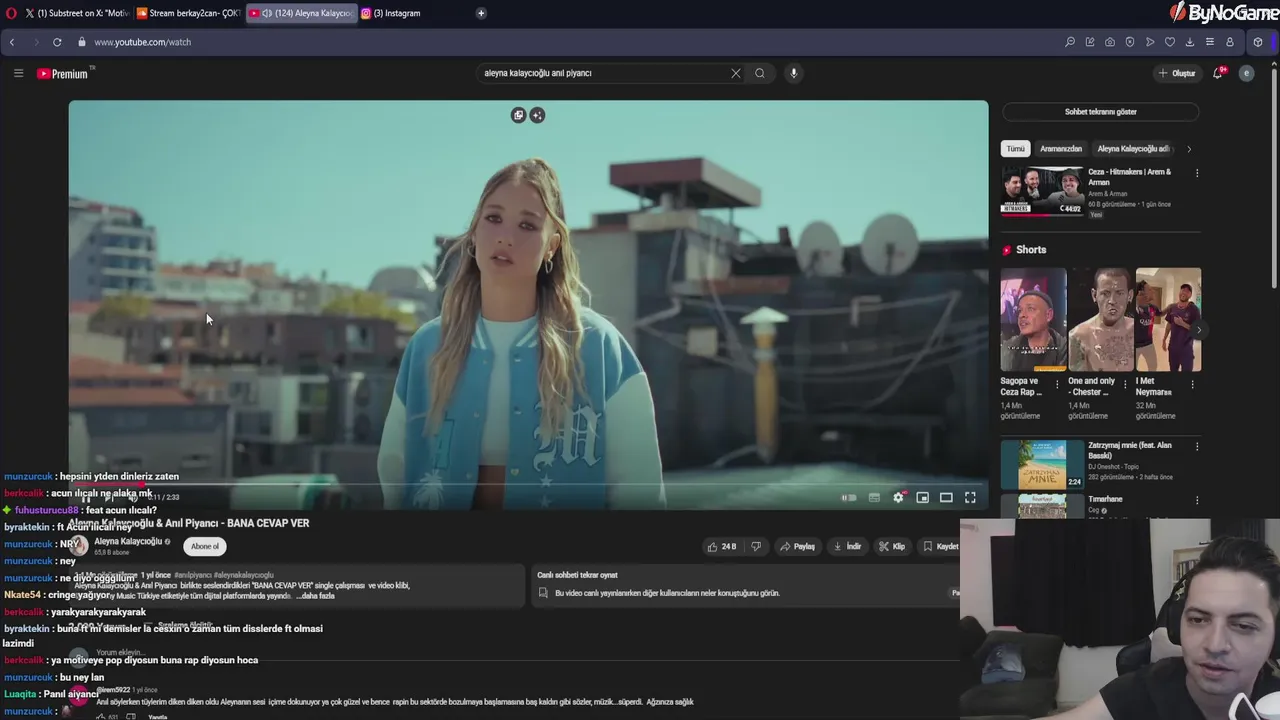Image resolution: width=1280 pixels, height=720 pixels.
Task: Share video with Paylaş button
Action: pyautogui.click(x=798, y=546)
